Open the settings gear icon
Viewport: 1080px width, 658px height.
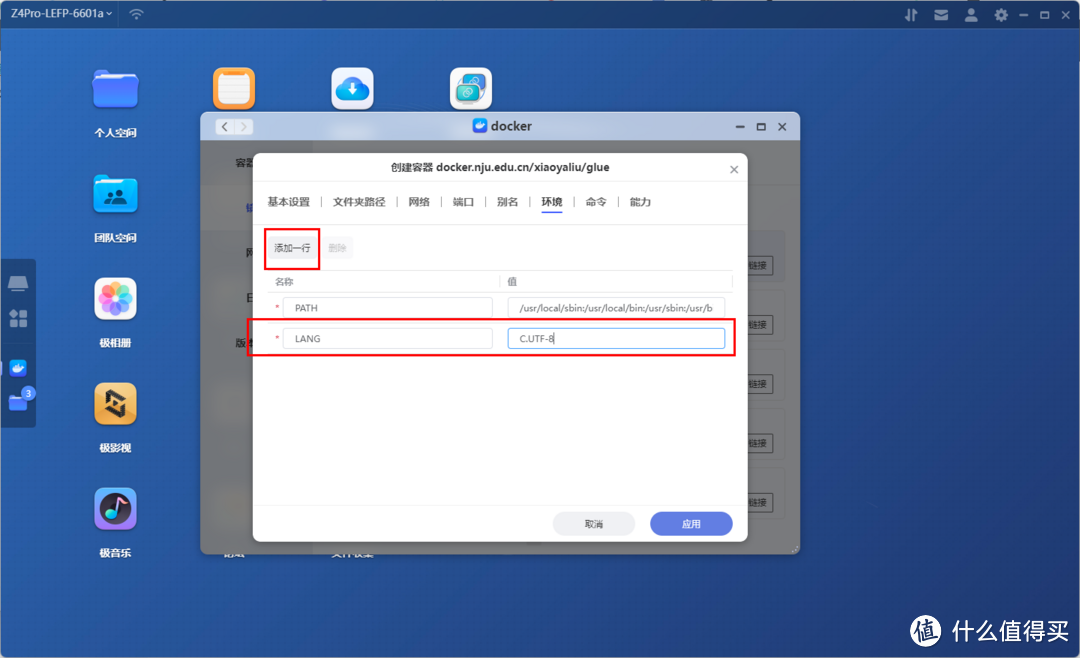[1001, 14]
